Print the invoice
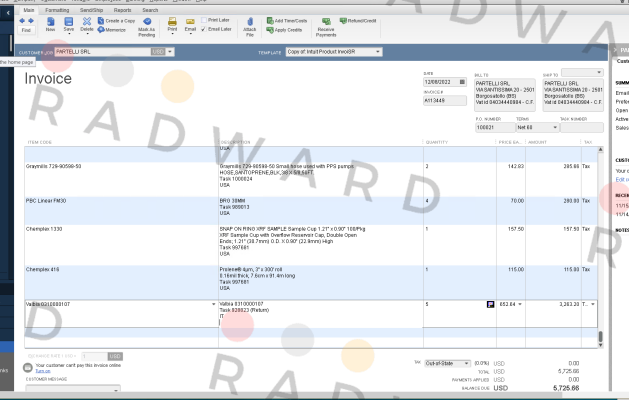629x400 pixels. click(x=172, y=24)
